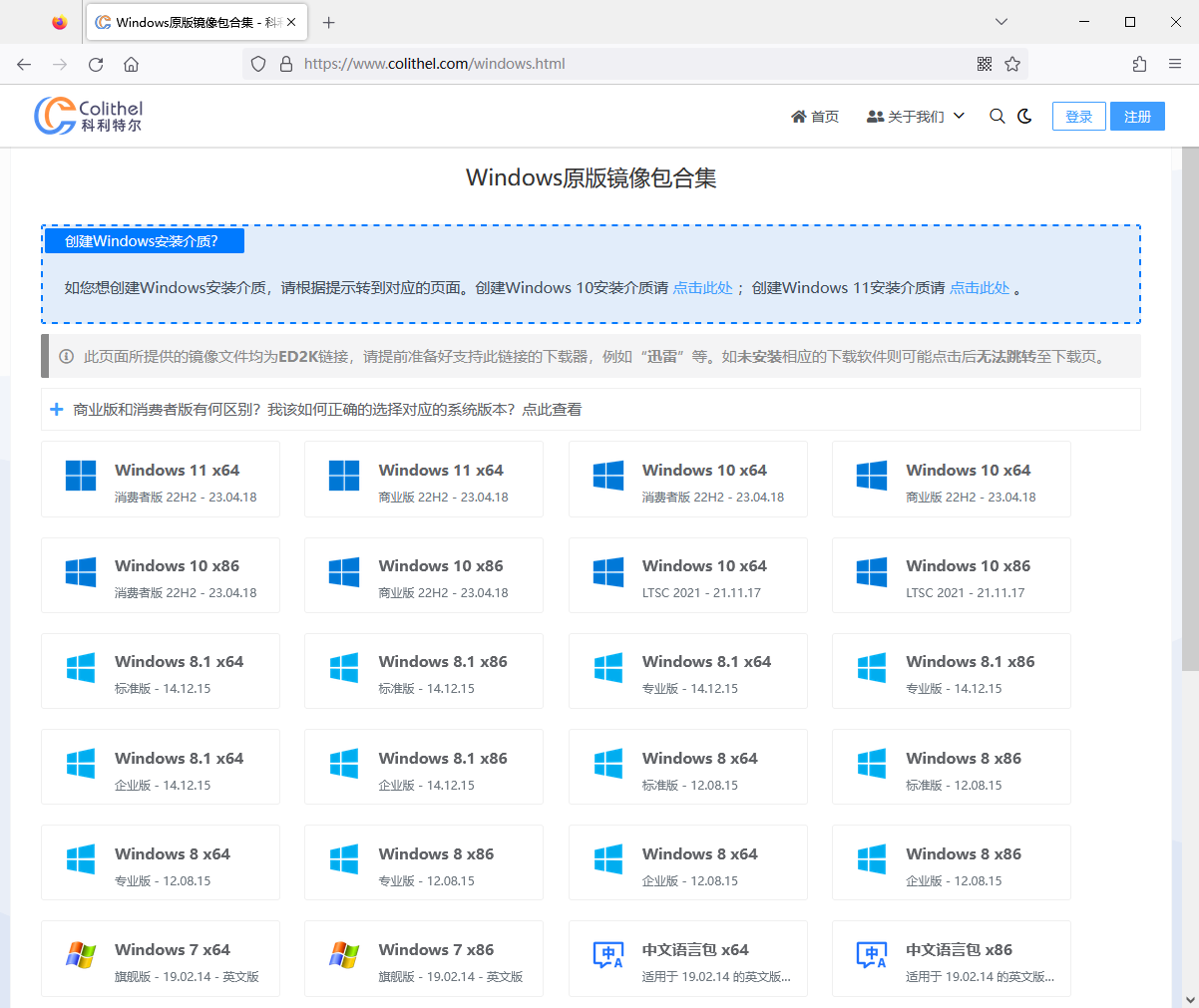Toggle dark mode with the moon icon

coord(1024,117)
